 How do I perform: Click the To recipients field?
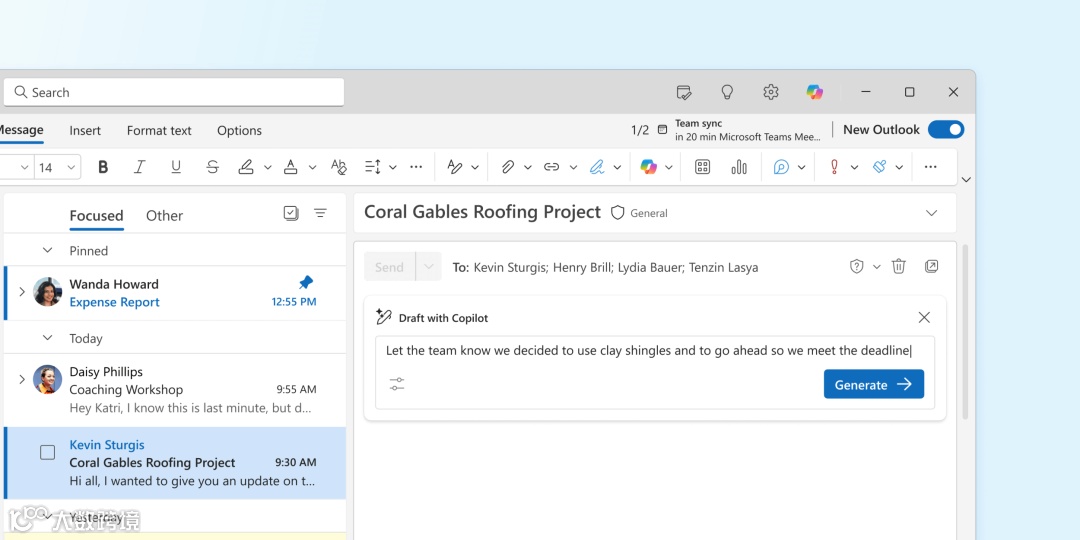pos(605,267)
